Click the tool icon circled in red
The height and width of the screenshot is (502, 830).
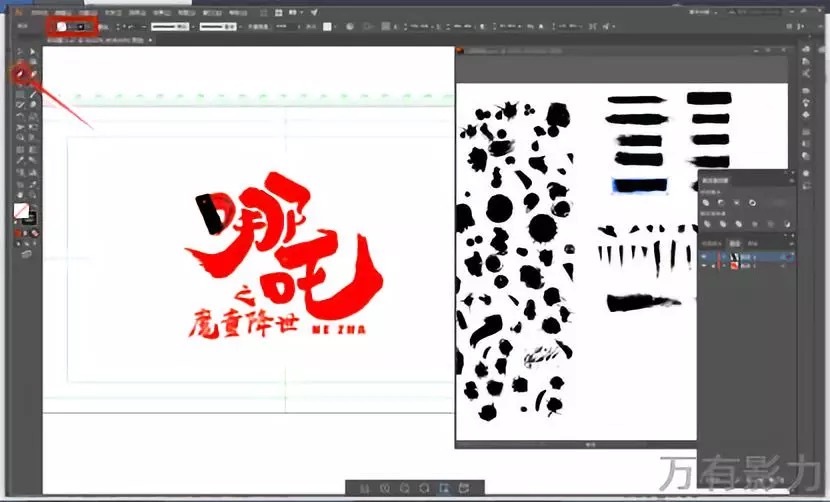pyautogui.click(x=20, y=74)
